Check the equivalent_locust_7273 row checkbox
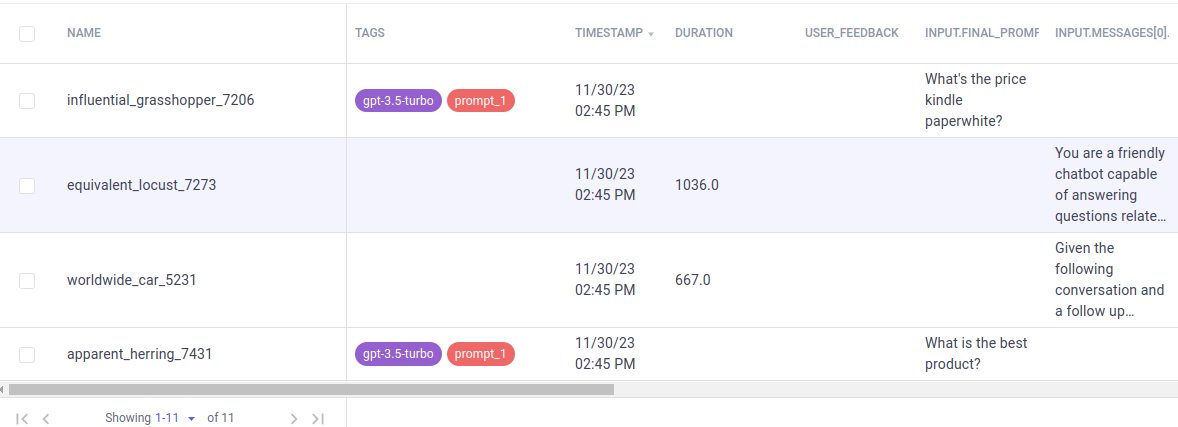1178x427 pixels. [27, 185]
